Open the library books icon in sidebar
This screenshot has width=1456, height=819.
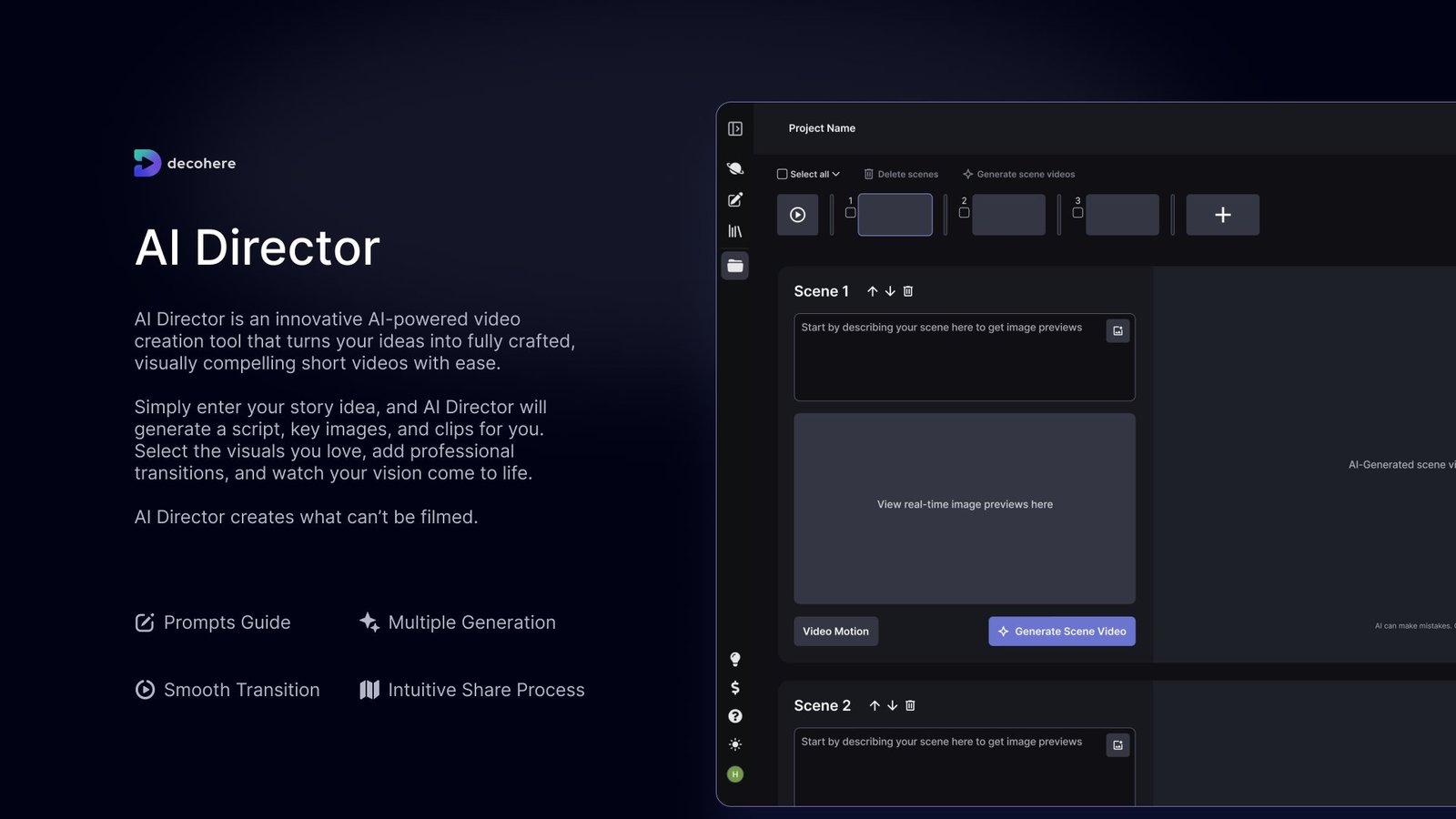(735, 232)
